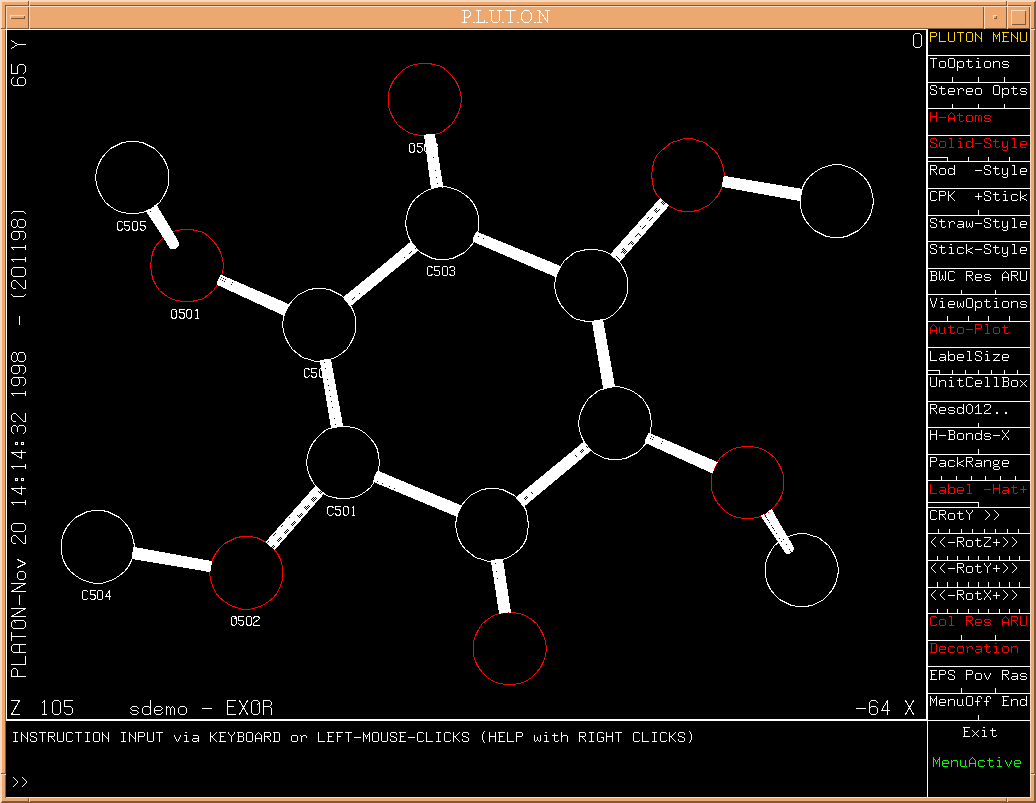Open the ViewOptions submenu
The image size is (1036, 803).
pos(977,303)
